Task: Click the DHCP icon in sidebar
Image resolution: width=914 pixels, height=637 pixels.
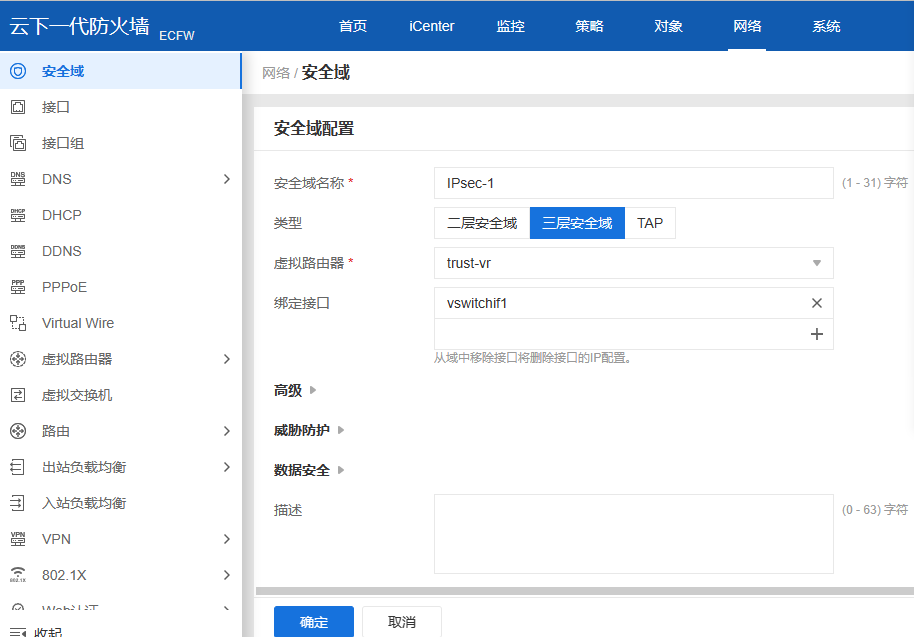Action: [x=18, y=215]
